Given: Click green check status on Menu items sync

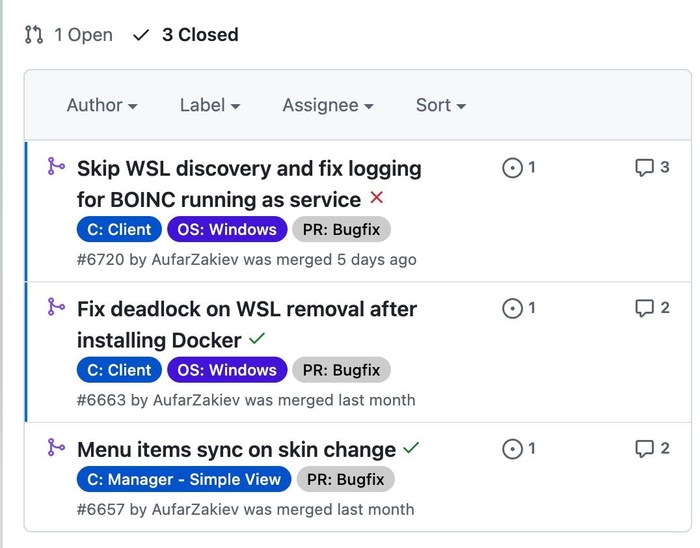Looking at the screenshot, I should tap(411, 448).
